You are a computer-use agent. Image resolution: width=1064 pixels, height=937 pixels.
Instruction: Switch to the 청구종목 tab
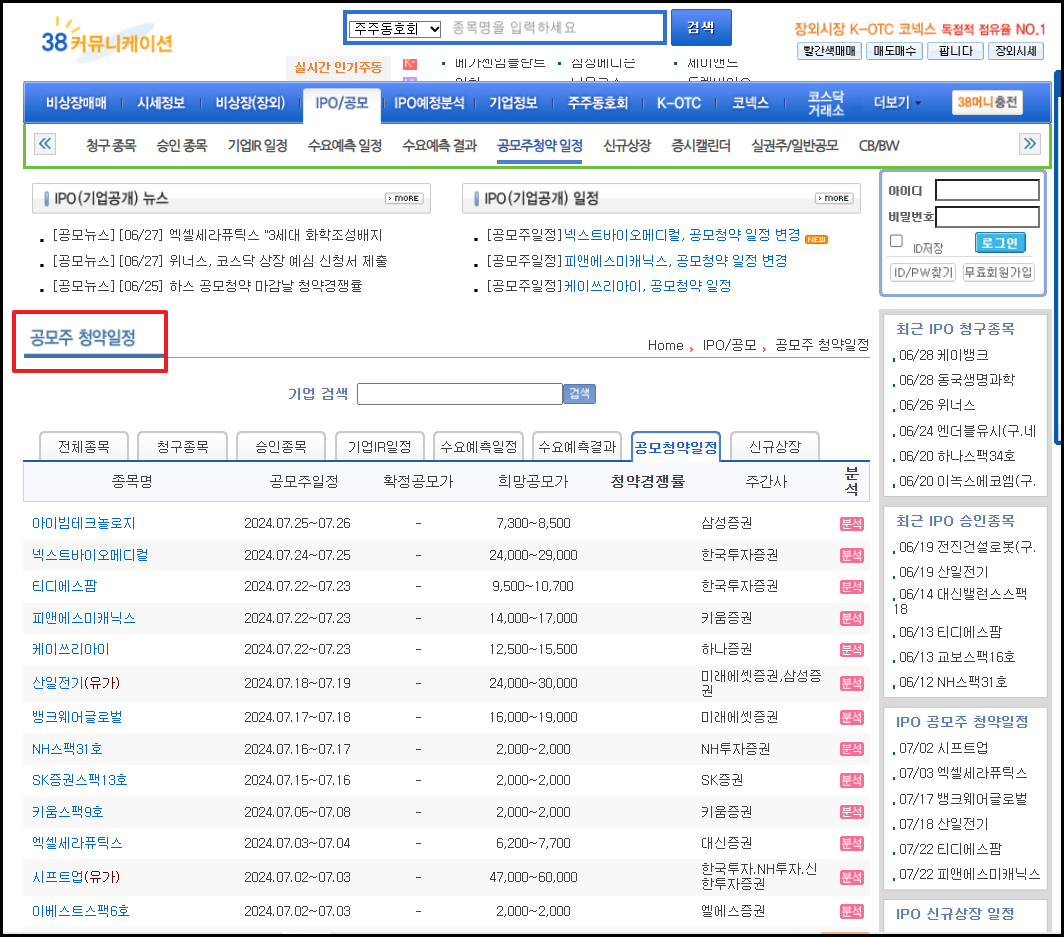point(183,446)
